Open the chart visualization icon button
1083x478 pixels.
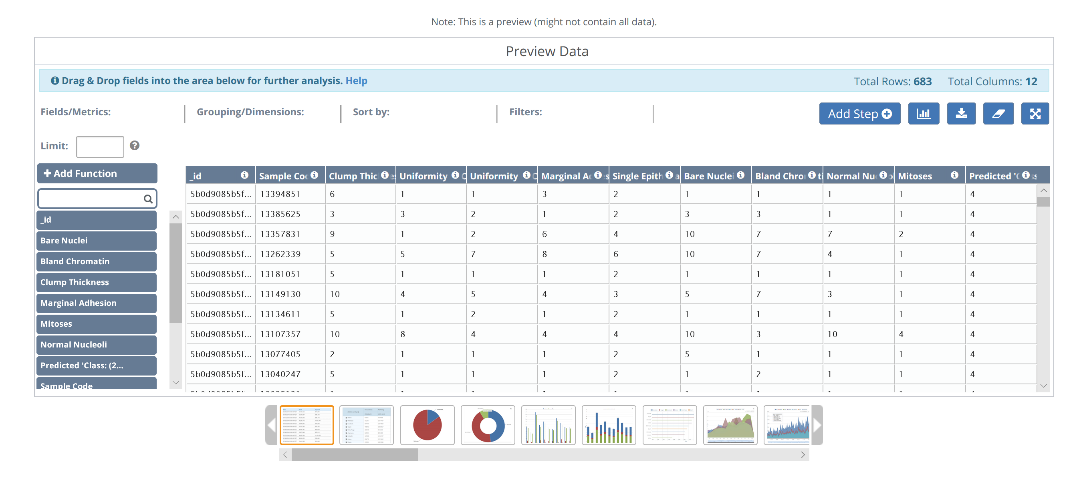pyautogui.click(x=922, y=114)
